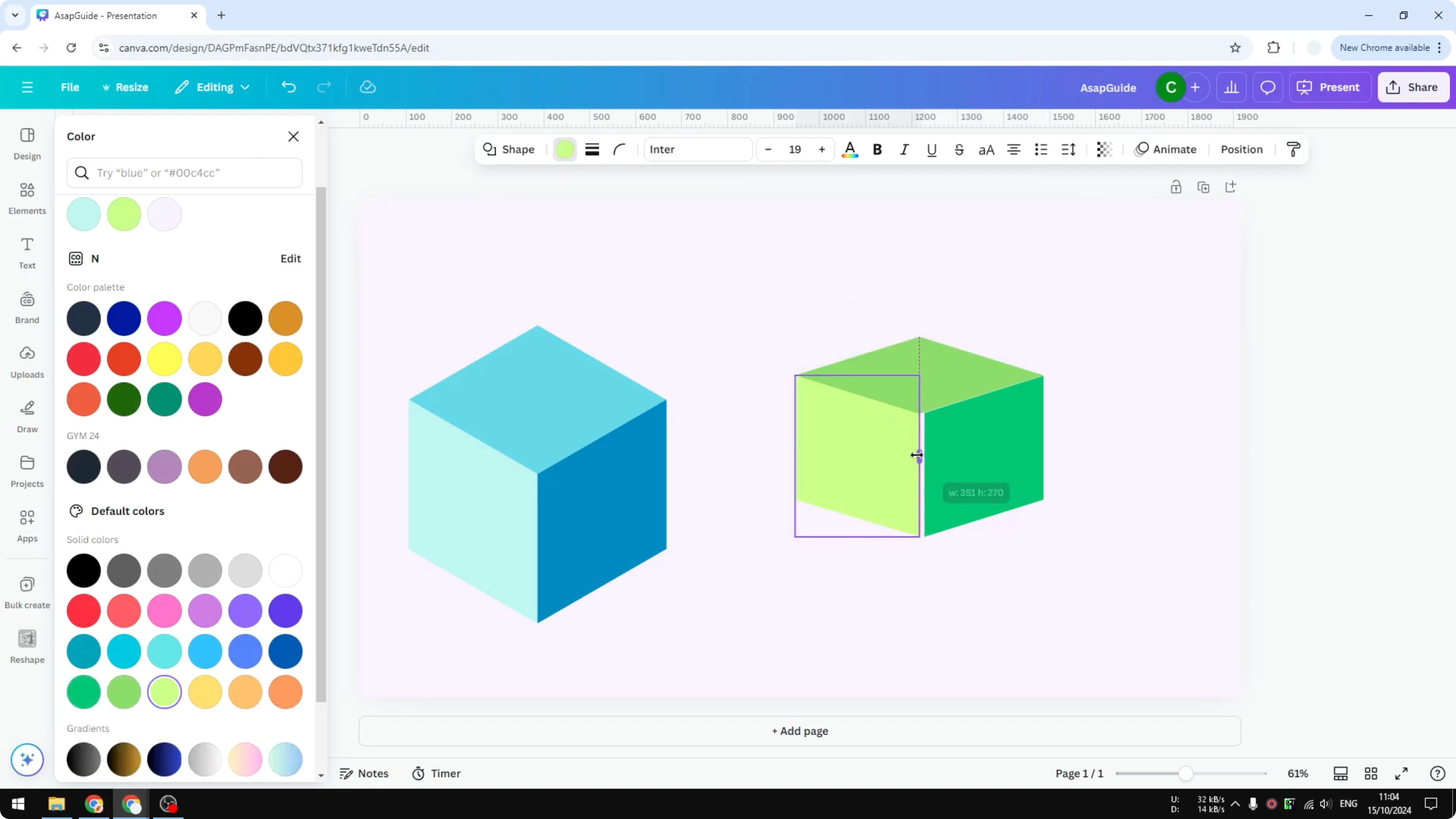Open the File menu
The height and width of the screenshot is (819, 1456).
pos(70,87)
